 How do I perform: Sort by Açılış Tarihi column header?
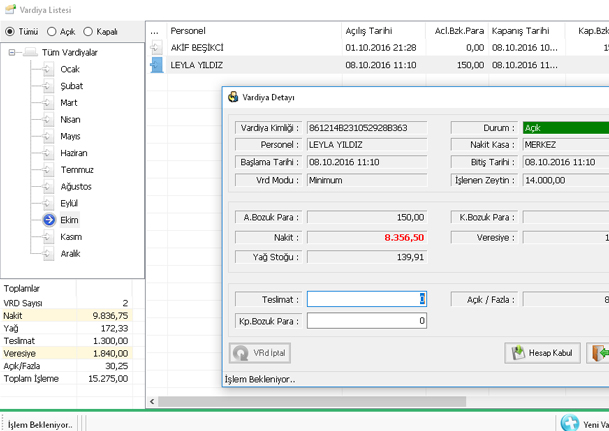click(383, 31)
